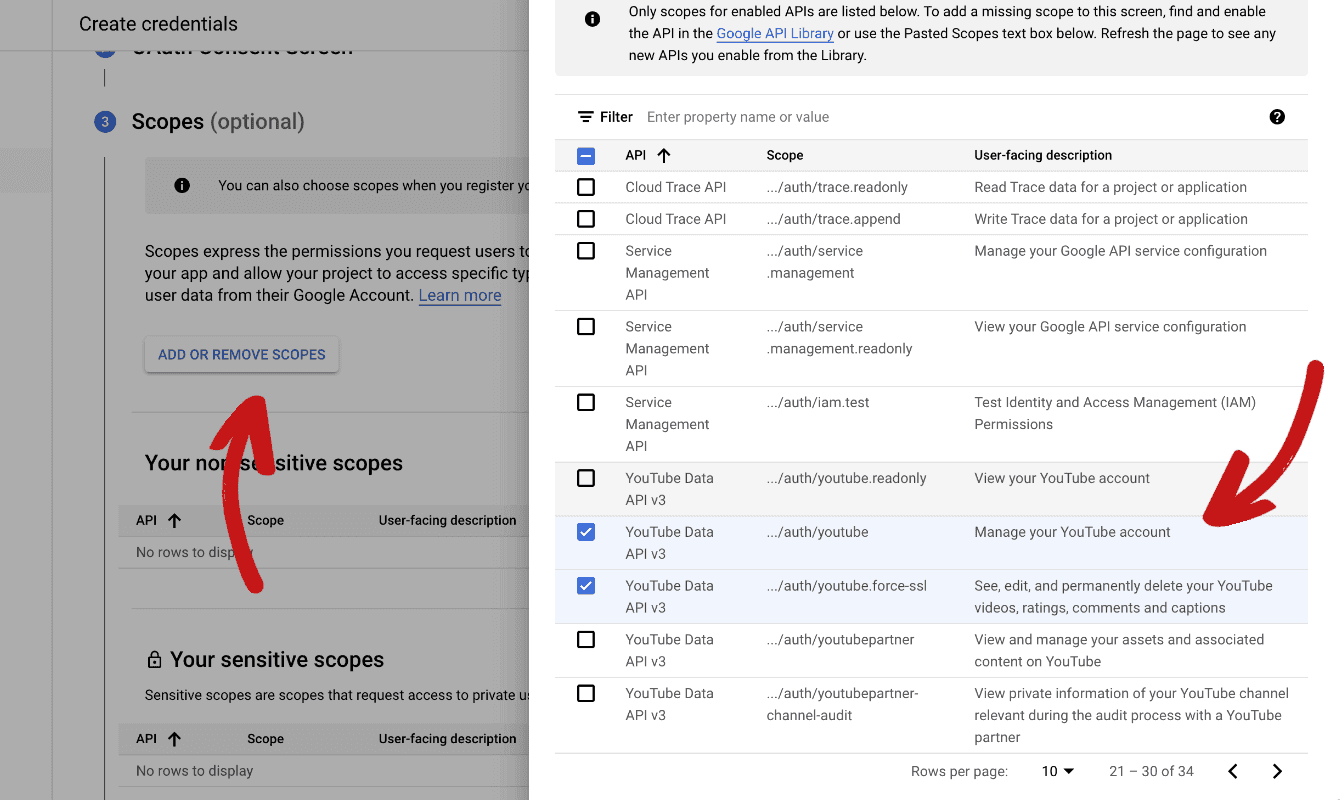Viewport: 1340px width, 800px height.
Task: Check the trace.append scope checkbox
Action: (x=586, y=219)
